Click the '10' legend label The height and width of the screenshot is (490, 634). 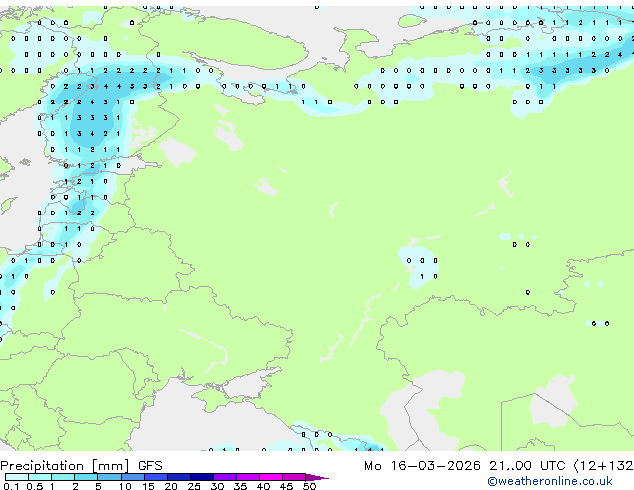tap(125, 486)
